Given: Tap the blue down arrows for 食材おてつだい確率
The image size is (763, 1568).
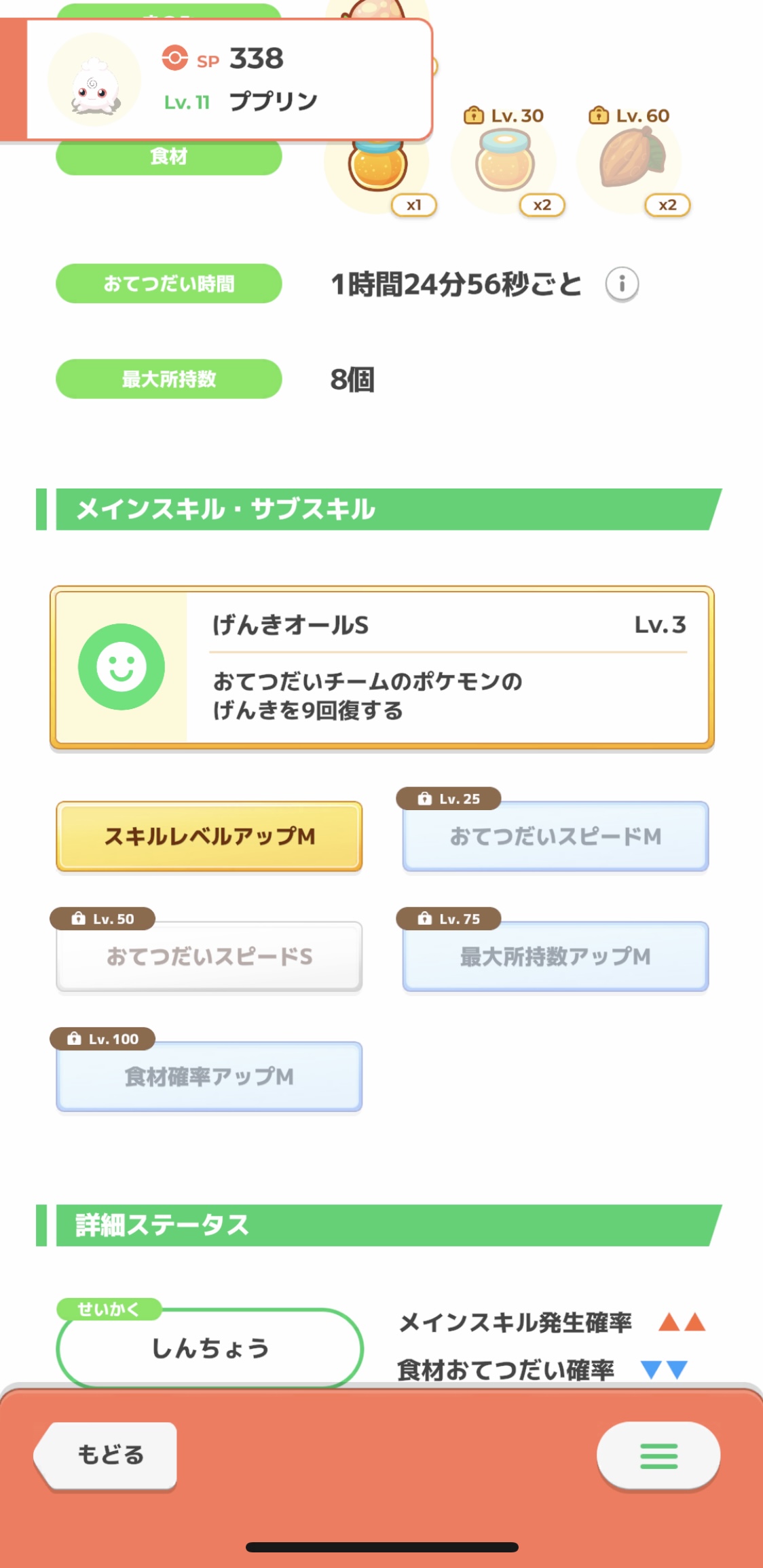Looking at the screenshot, I should (x=664, y=1370).
